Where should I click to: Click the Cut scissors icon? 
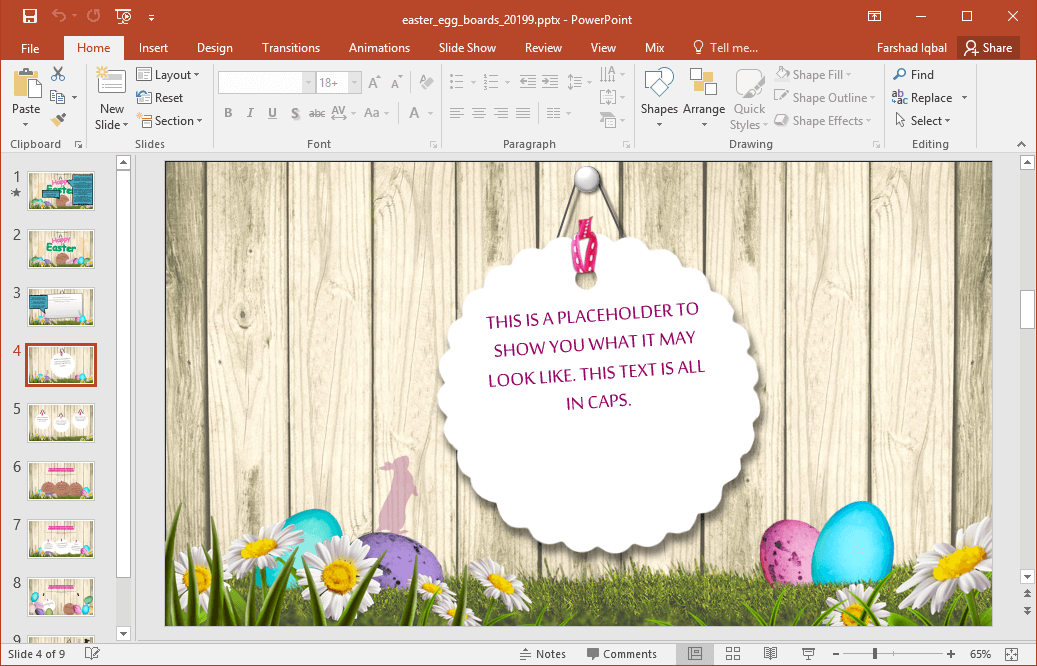58,74
